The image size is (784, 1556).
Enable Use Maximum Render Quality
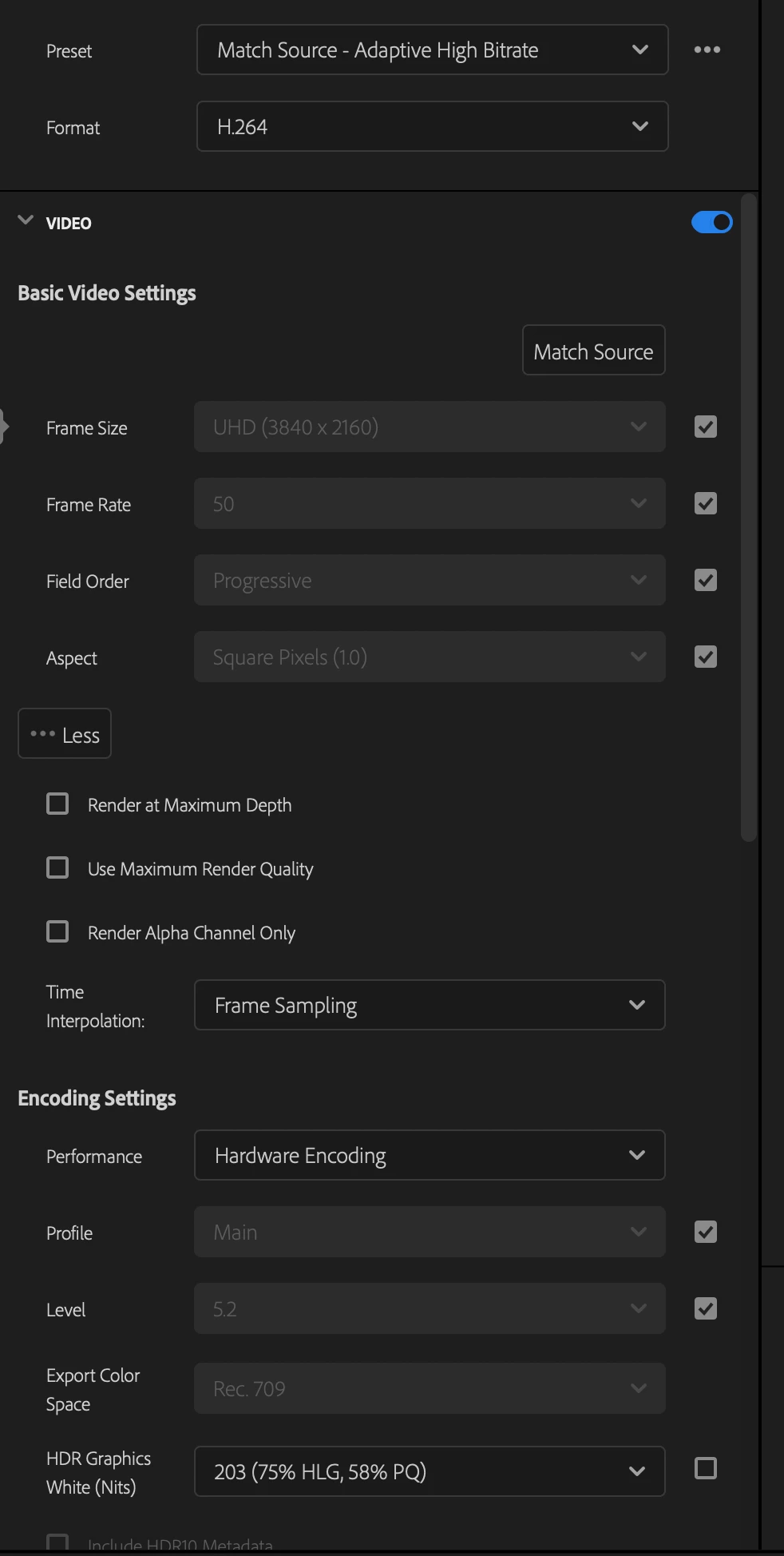pyautogui.click(x=57, y=867)
